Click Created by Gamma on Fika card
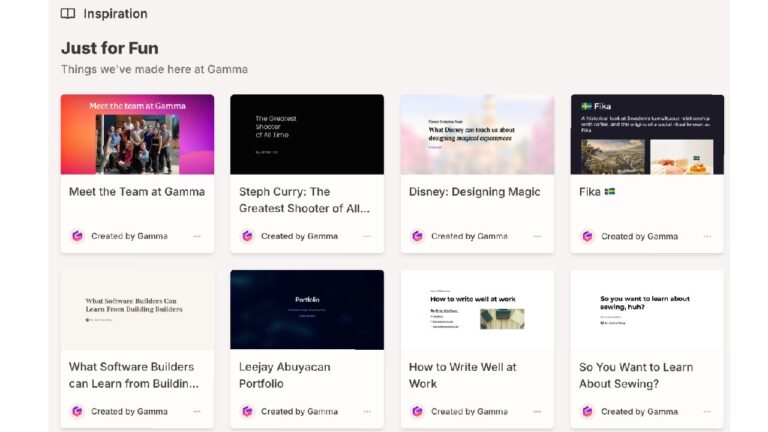 [x=639, y=236]
